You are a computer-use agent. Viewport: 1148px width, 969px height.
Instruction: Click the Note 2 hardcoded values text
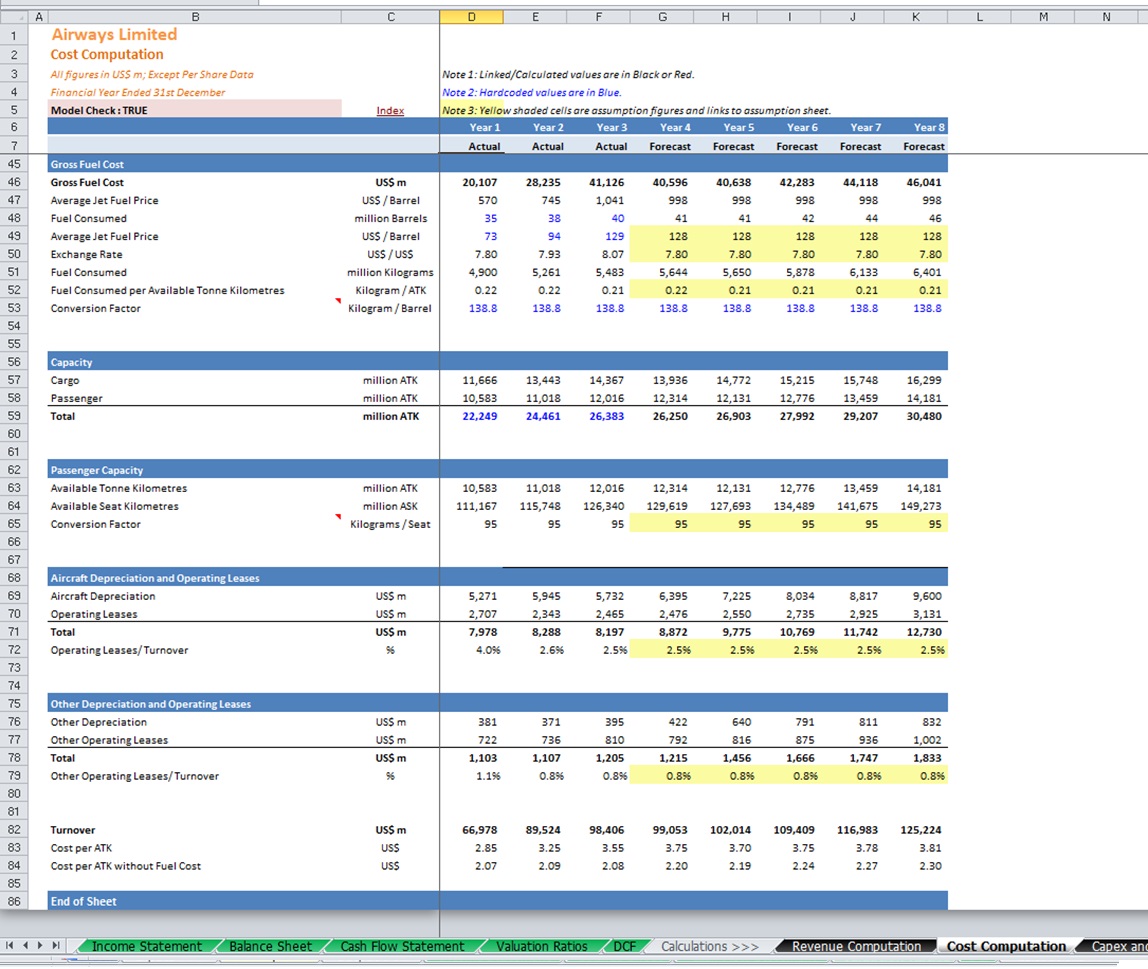532,92
